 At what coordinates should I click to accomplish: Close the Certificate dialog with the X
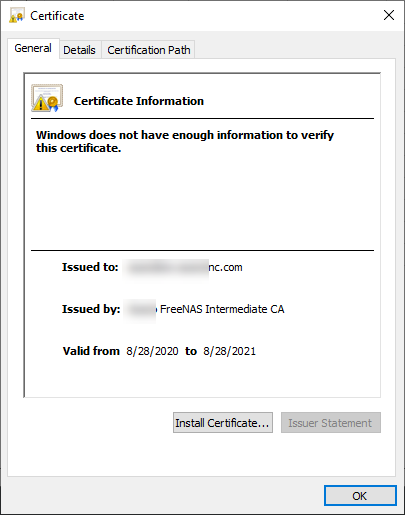(389, 15)
